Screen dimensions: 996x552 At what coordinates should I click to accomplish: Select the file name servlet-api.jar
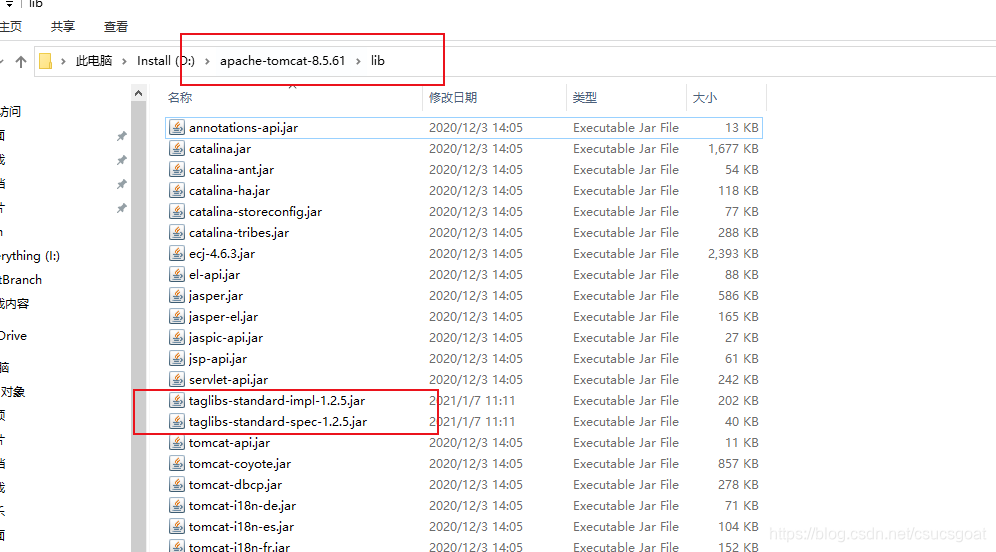click(229, 380)
